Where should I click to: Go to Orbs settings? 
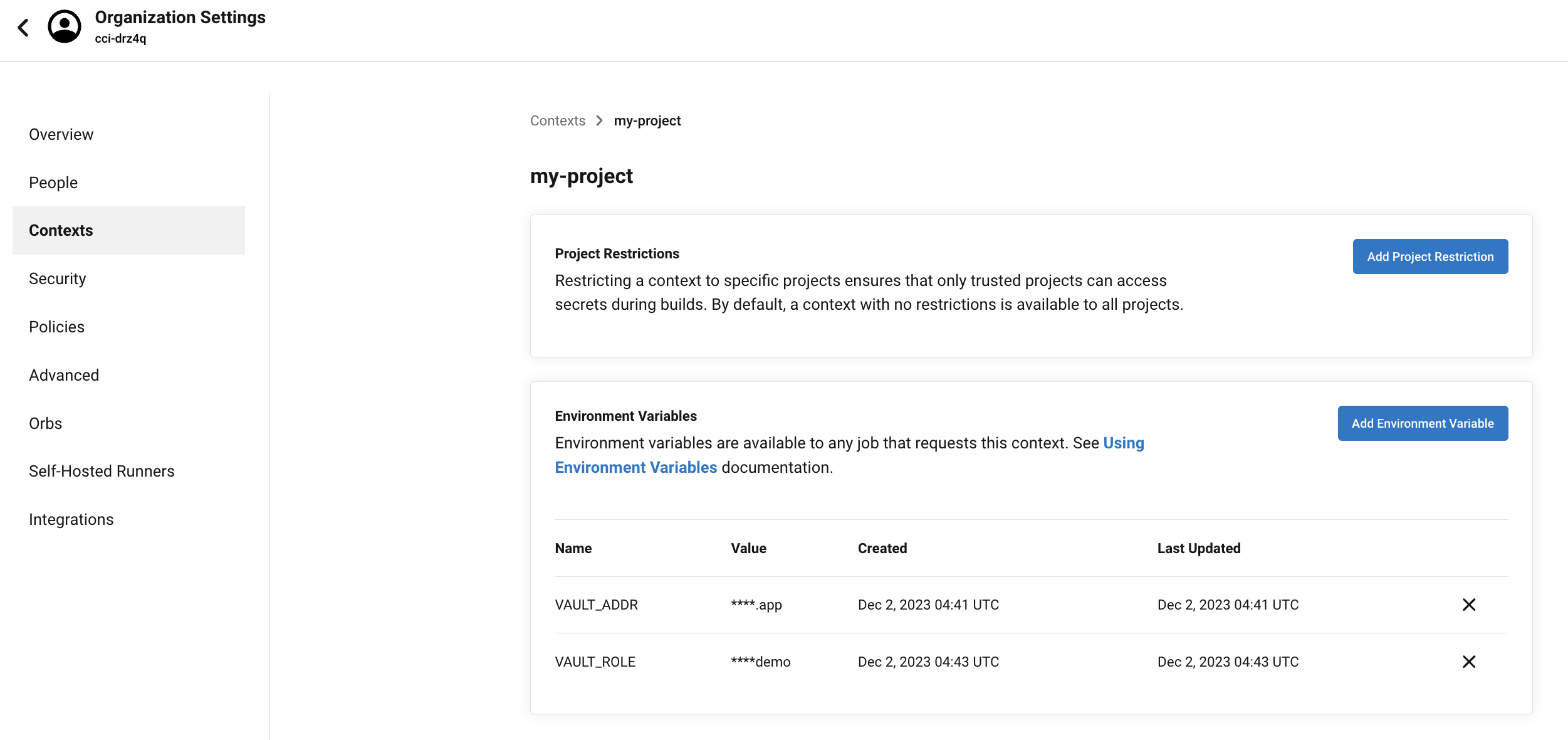pyautogui.click(x=45, y=423)
